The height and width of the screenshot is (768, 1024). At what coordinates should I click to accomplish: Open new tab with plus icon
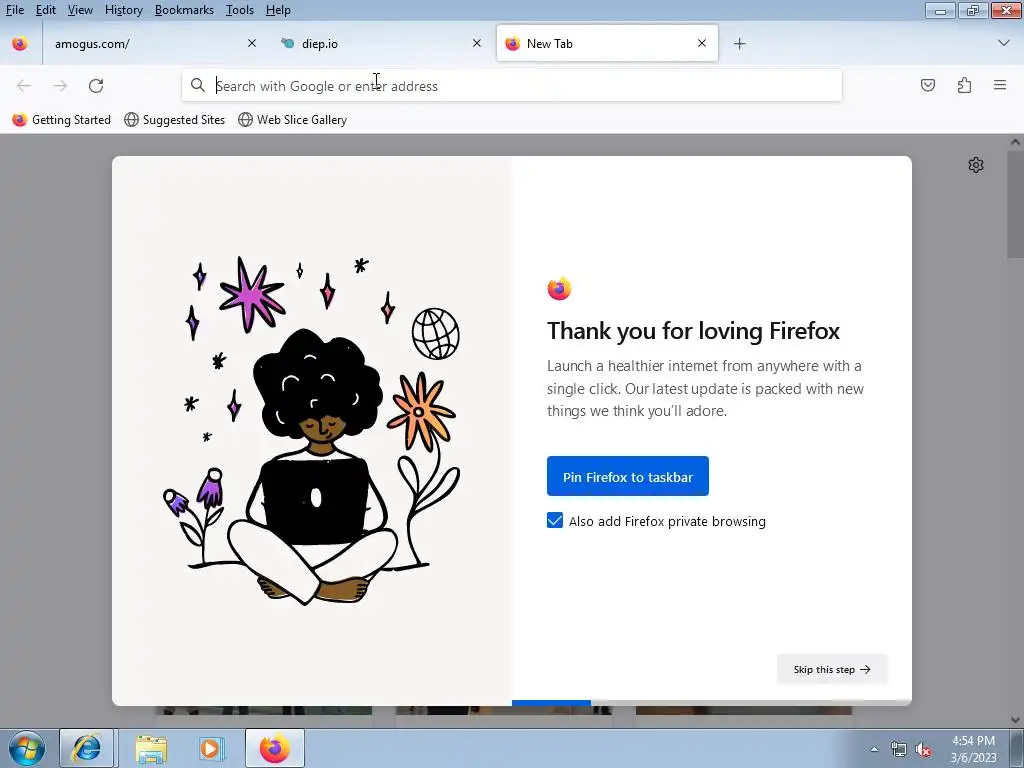(739, 44)
